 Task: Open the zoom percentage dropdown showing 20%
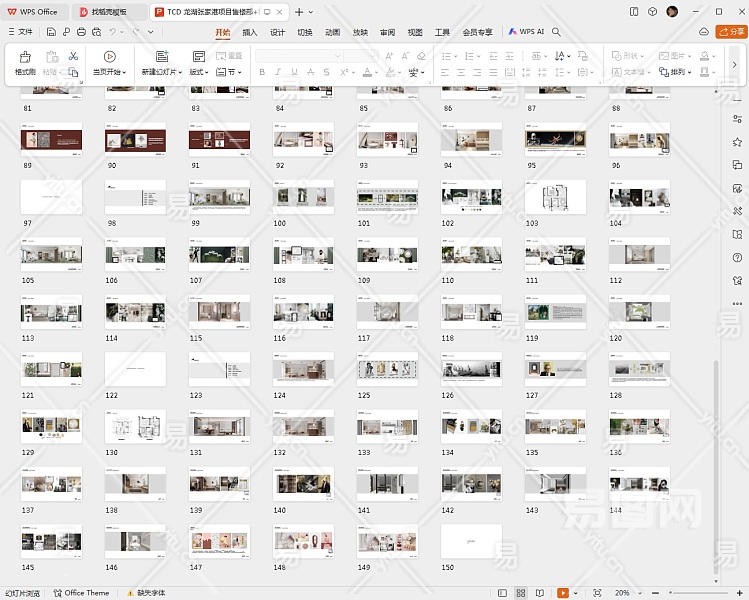[x=625, y=593]
